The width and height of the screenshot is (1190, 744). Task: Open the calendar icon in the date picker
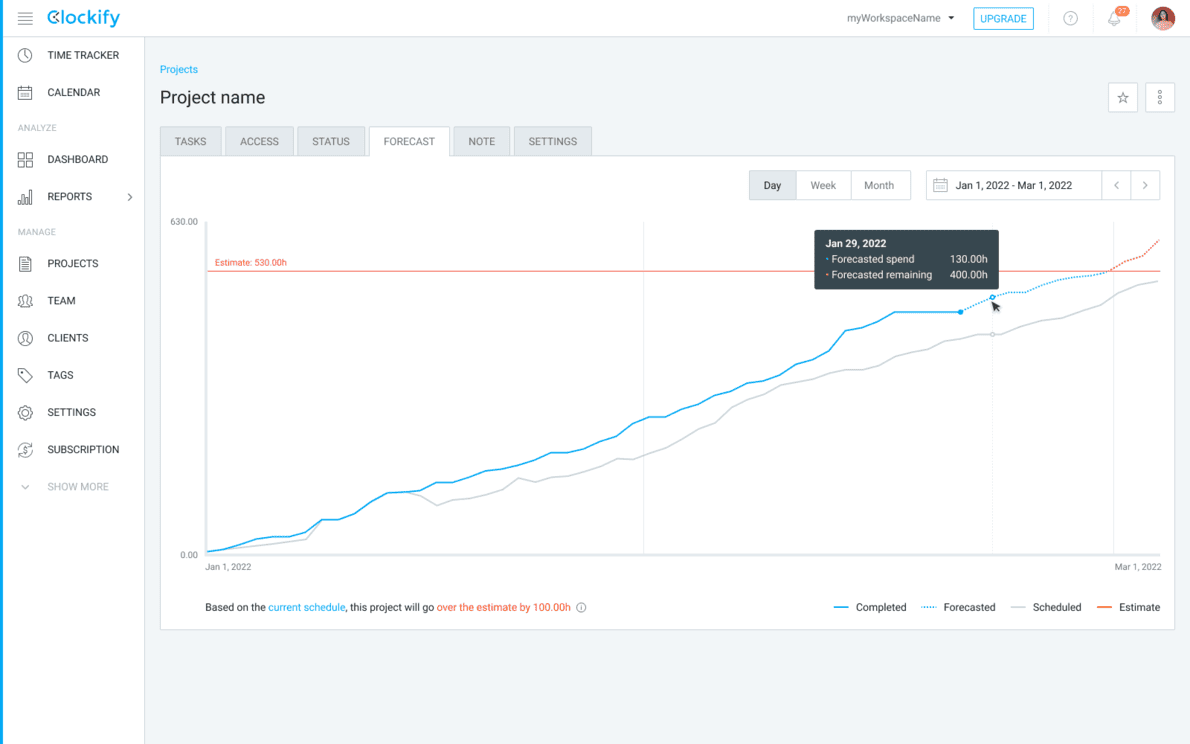pyautogui.click(x=939, y=185)
